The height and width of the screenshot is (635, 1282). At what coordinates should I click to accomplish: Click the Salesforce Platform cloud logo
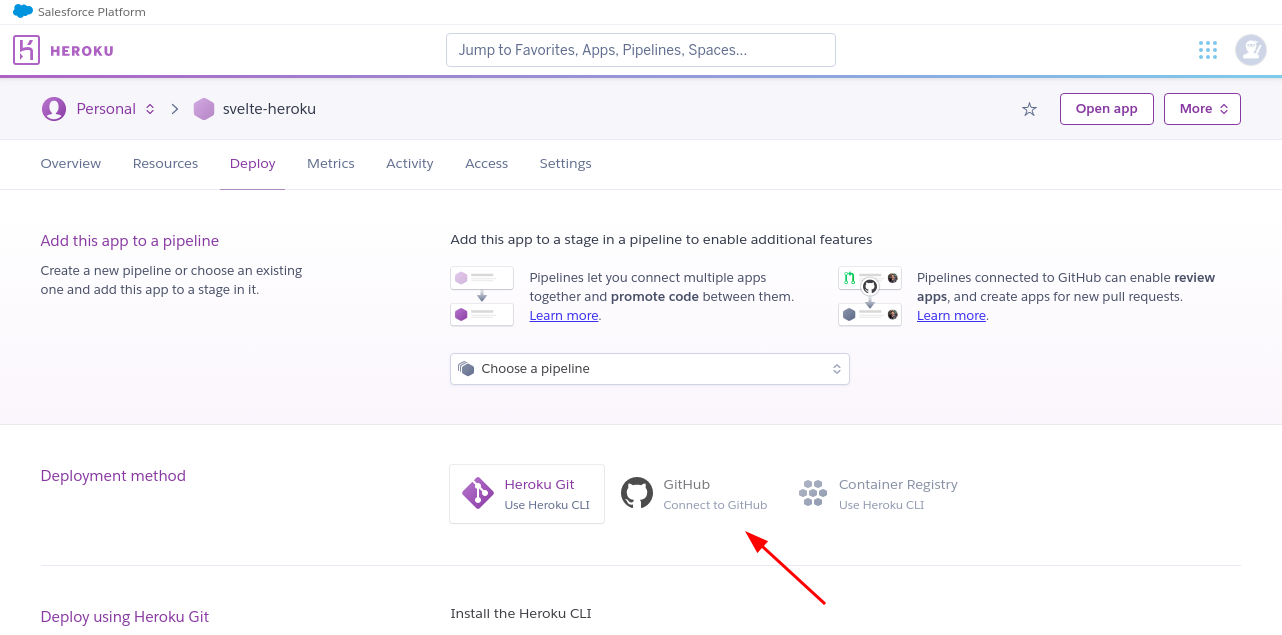tap(23, 12)
